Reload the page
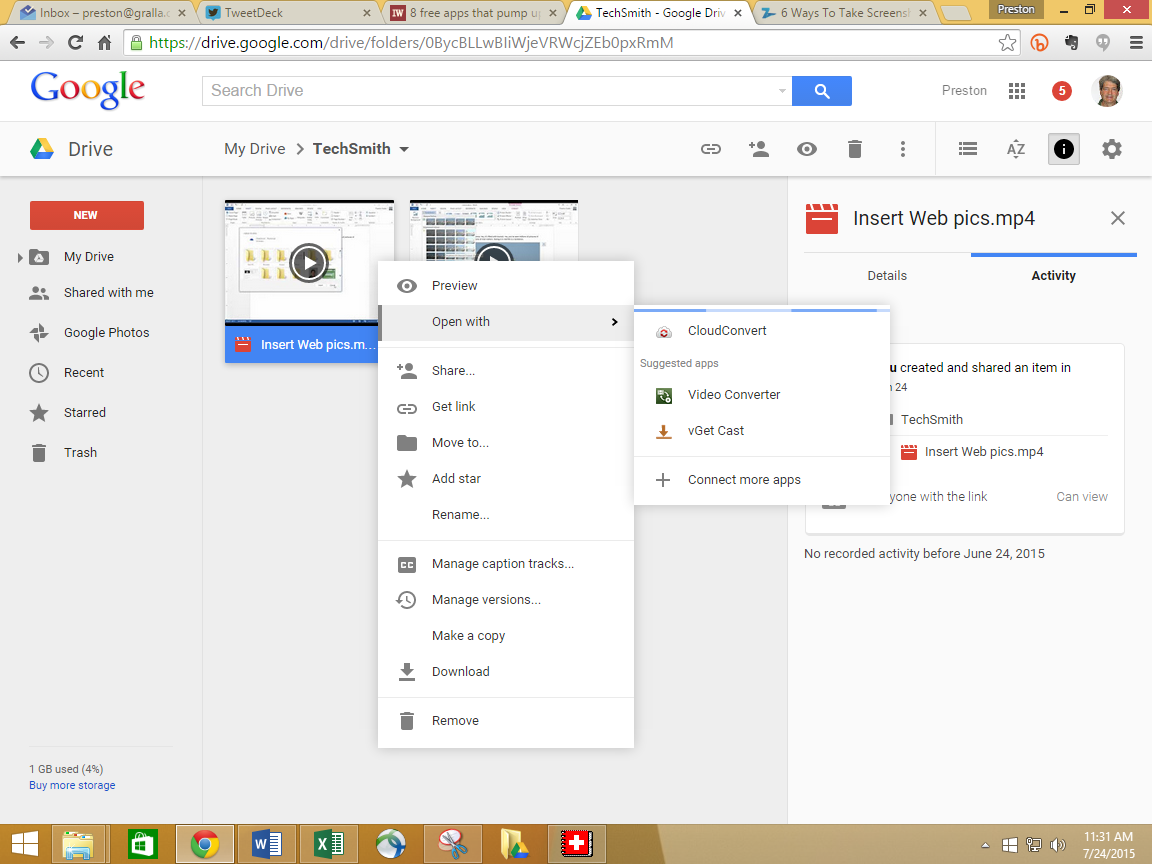Image resolution: width=1152 pixels, height=864 pixels. pos(75,43)
